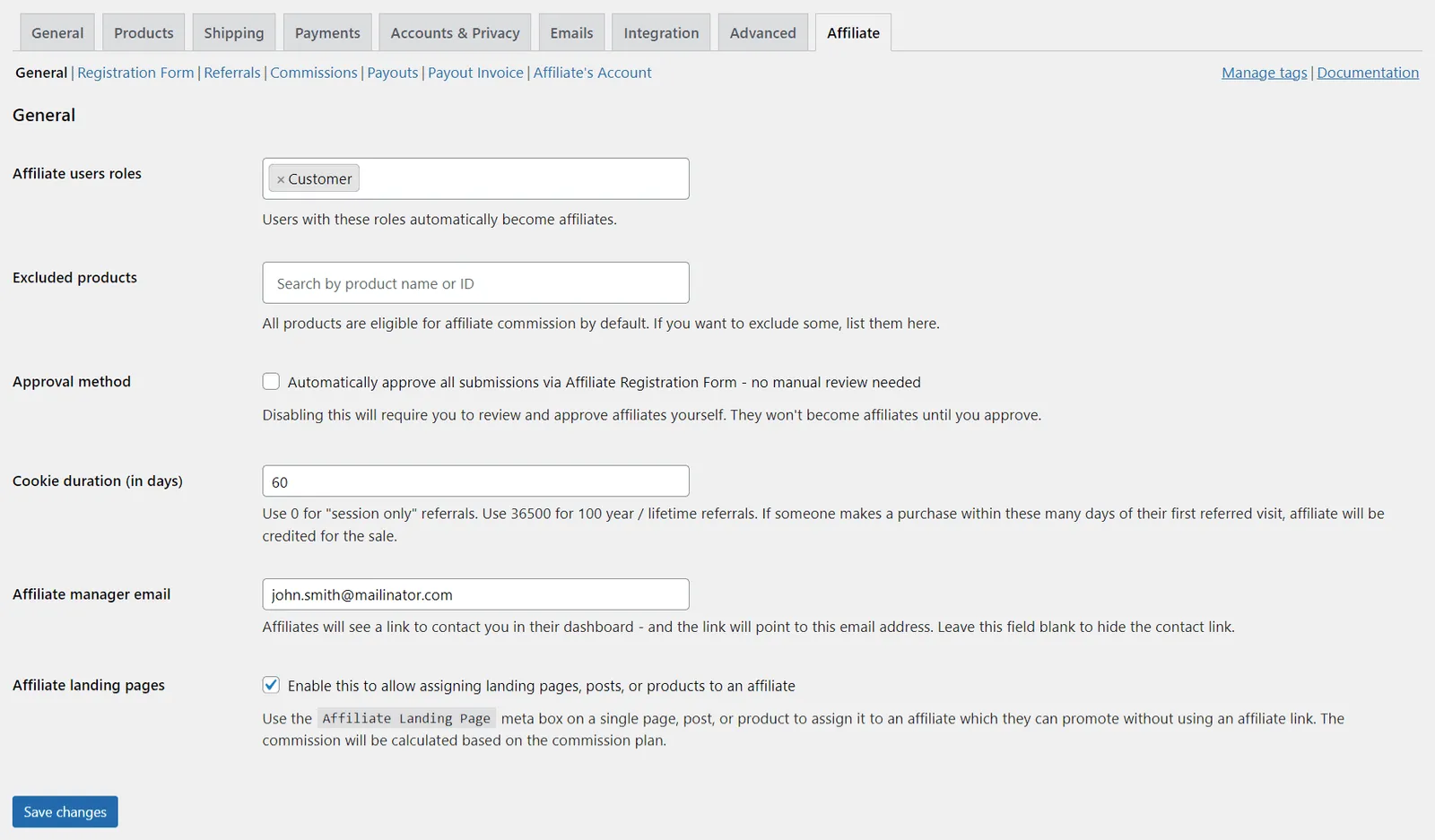Go to the Payments tab
Screen dimensions: 1435x840
pos(327,33)
